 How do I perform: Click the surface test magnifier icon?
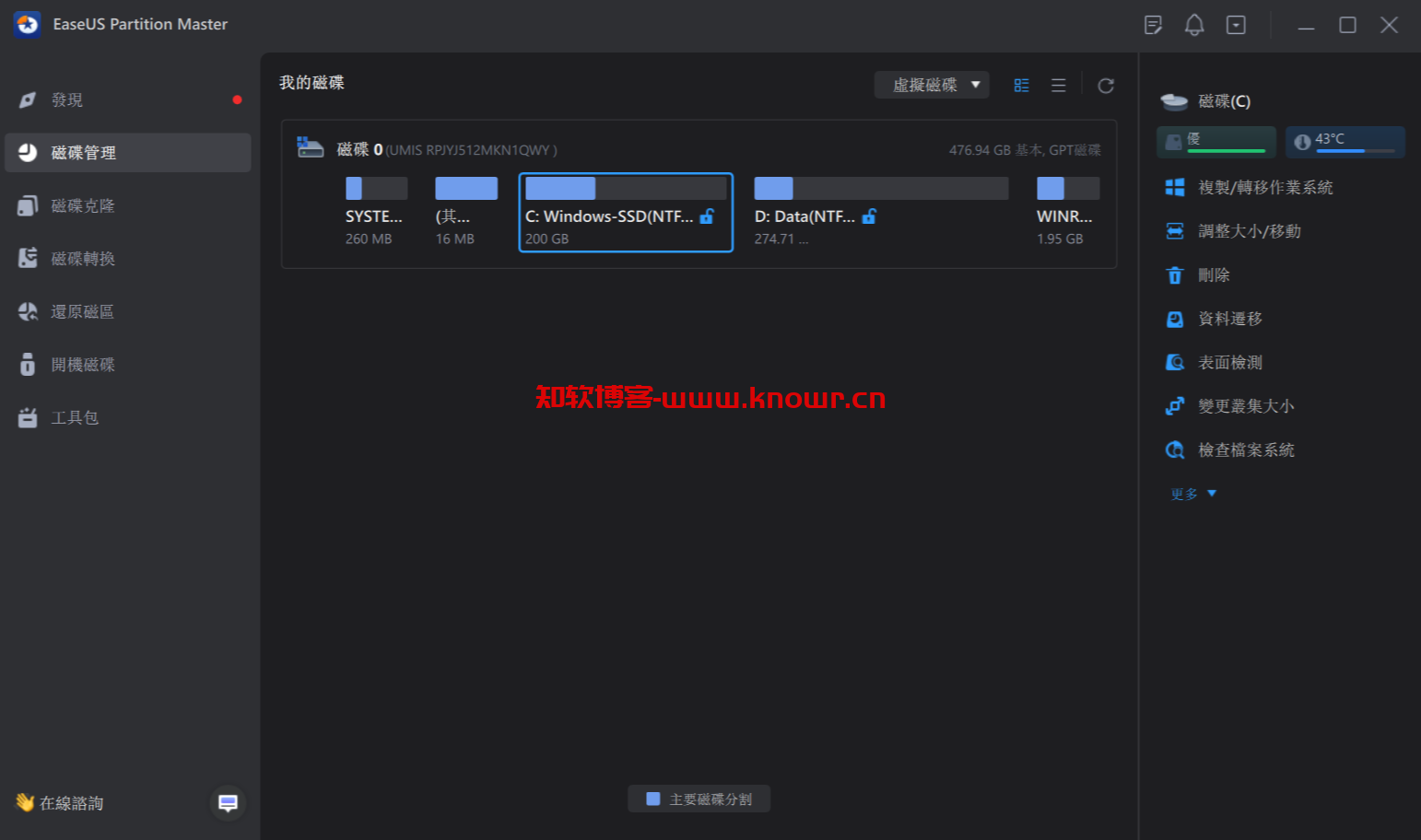(x=1175, y=363)
